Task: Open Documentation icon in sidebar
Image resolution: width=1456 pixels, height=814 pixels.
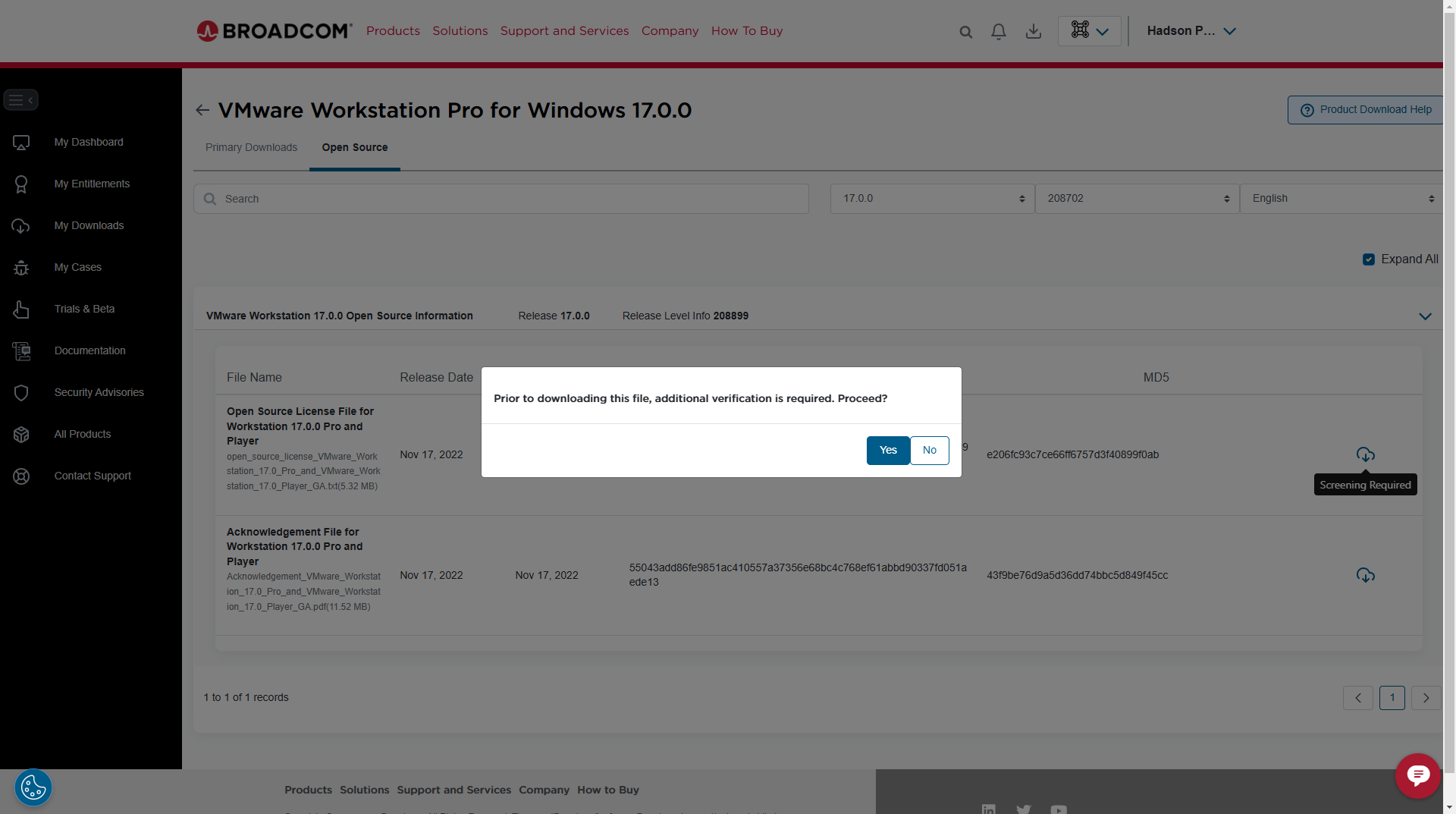Action: (x=21, y=351)
